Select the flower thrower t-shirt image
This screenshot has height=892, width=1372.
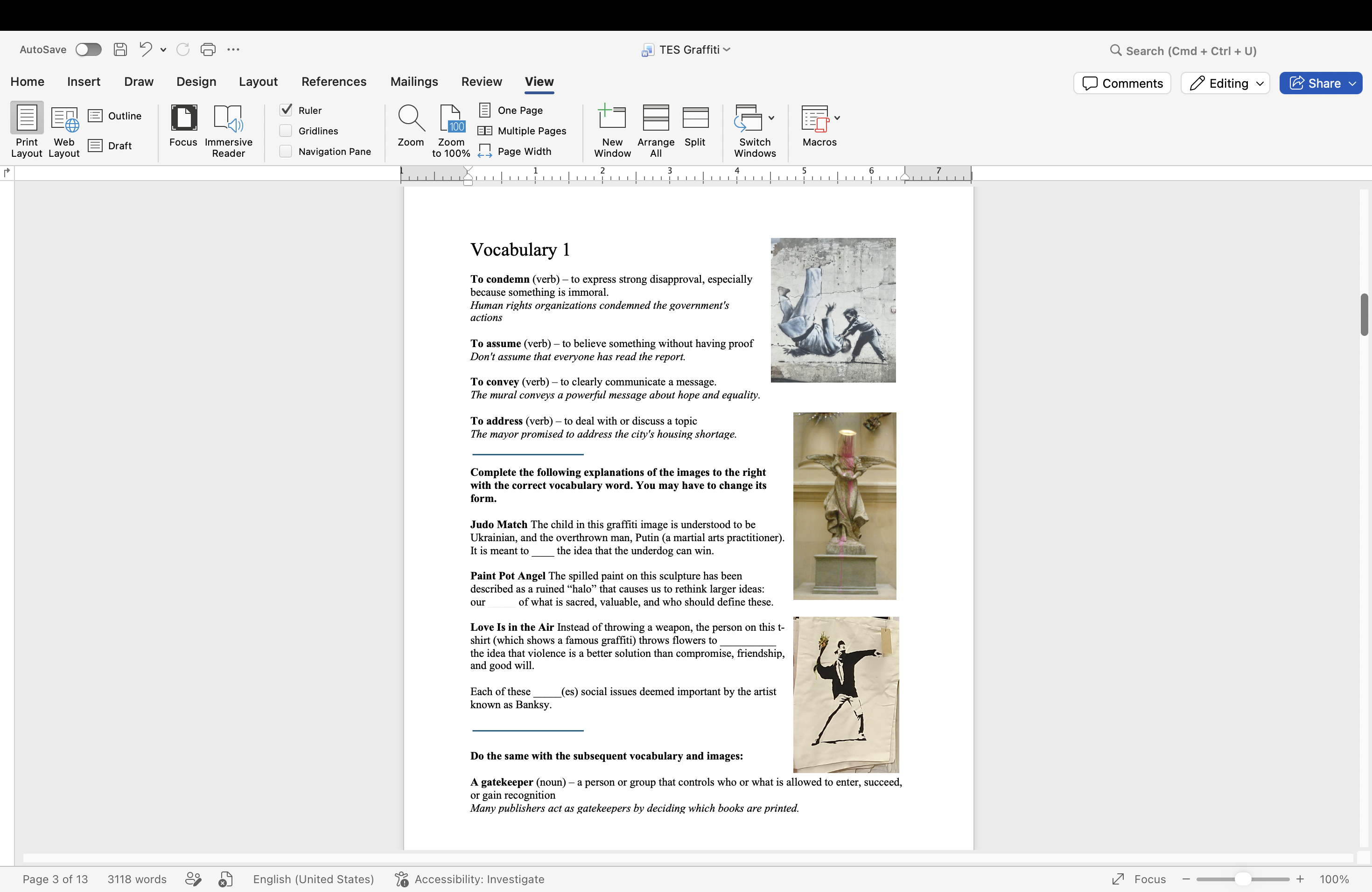coord(846,694)
